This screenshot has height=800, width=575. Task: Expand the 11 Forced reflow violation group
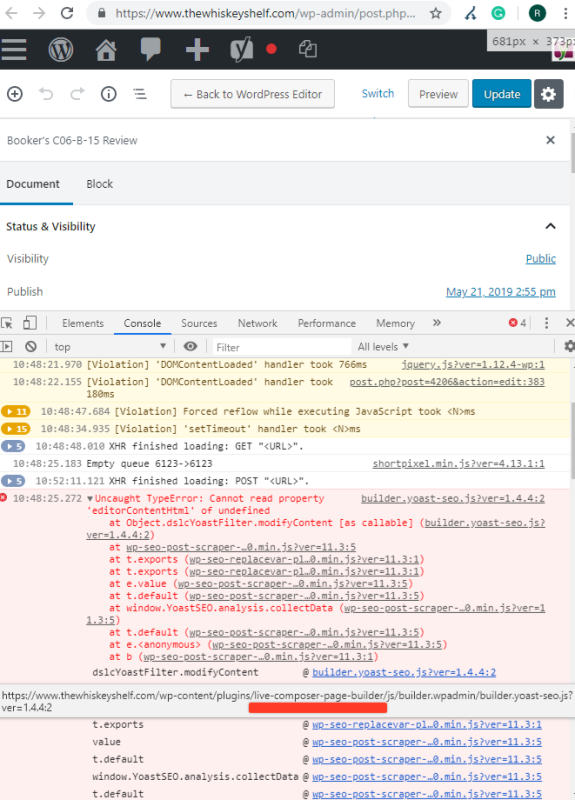pos(15,411)
